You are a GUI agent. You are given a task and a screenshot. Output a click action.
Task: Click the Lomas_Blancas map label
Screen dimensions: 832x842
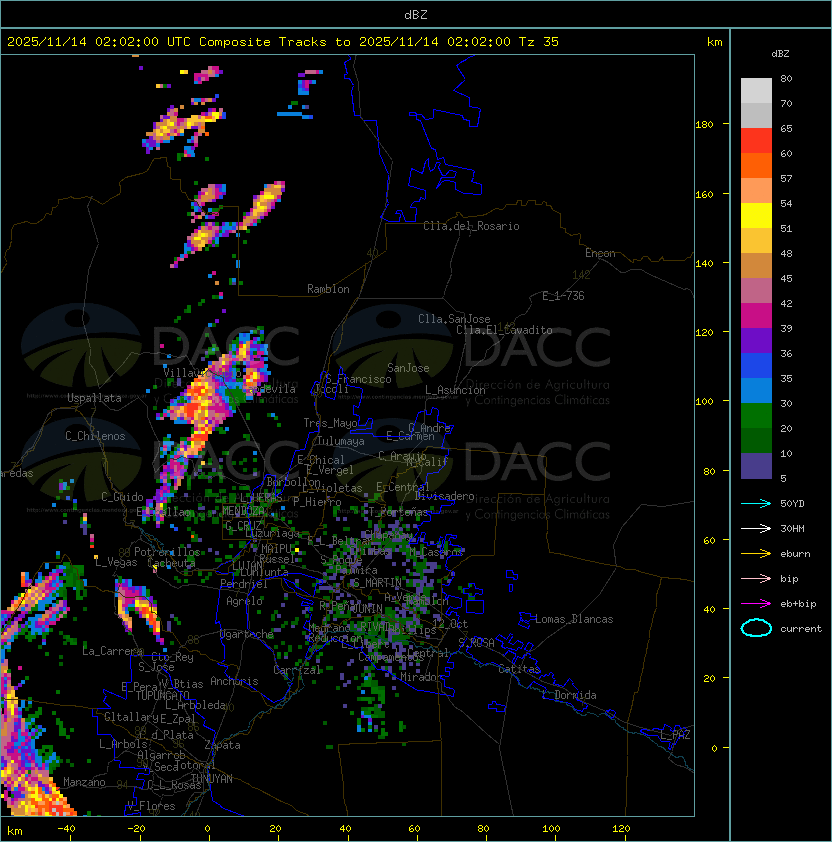click(x=574, y=619)
